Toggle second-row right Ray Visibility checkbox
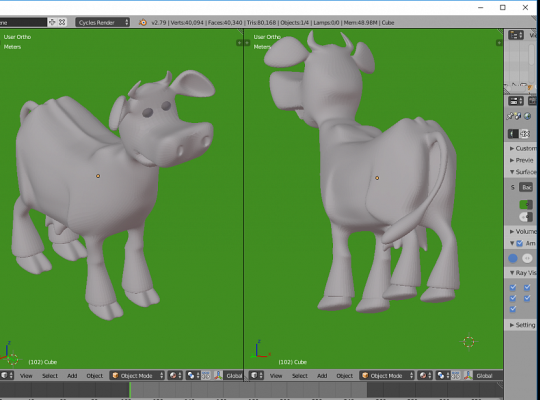This screenshot has height=400, width=540. pyautogui.click(x=527, y=298)
